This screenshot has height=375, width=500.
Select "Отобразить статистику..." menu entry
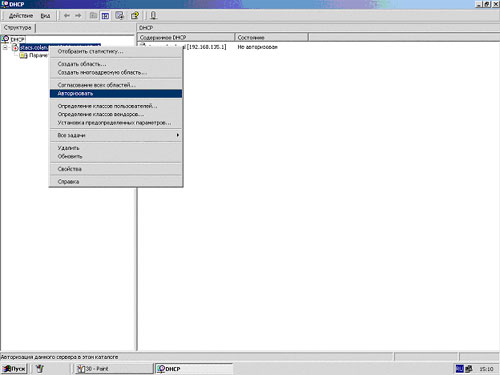(x=116, y=51)
